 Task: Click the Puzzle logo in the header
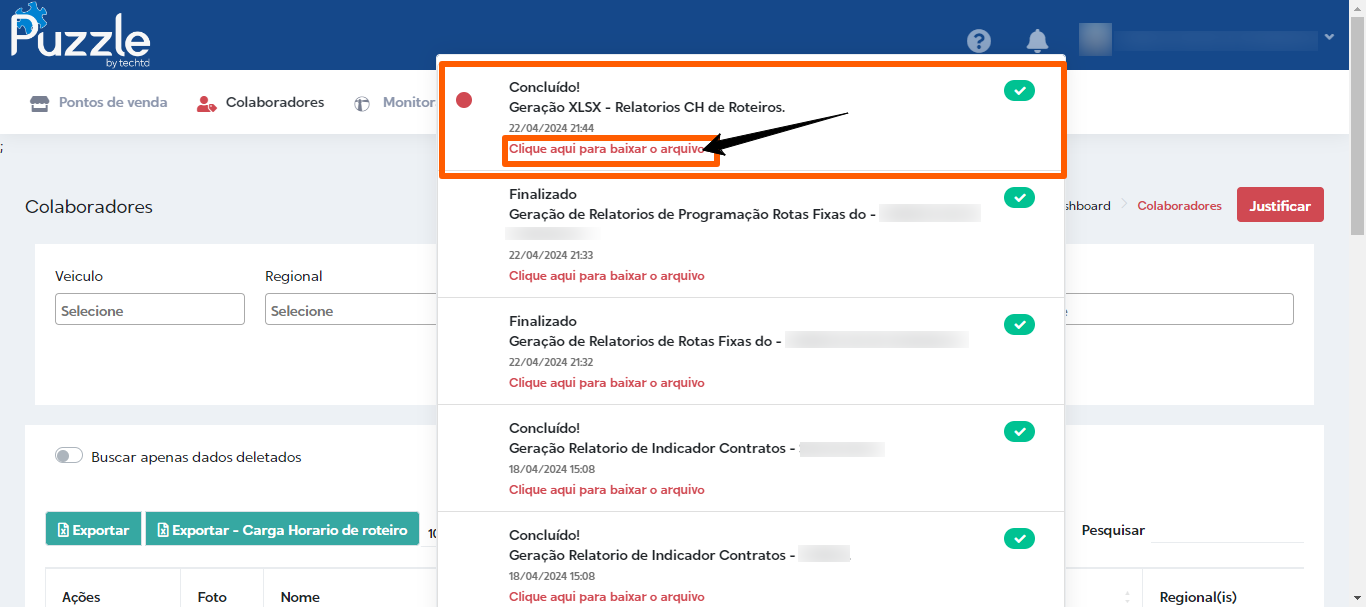[x=80, y=37]
